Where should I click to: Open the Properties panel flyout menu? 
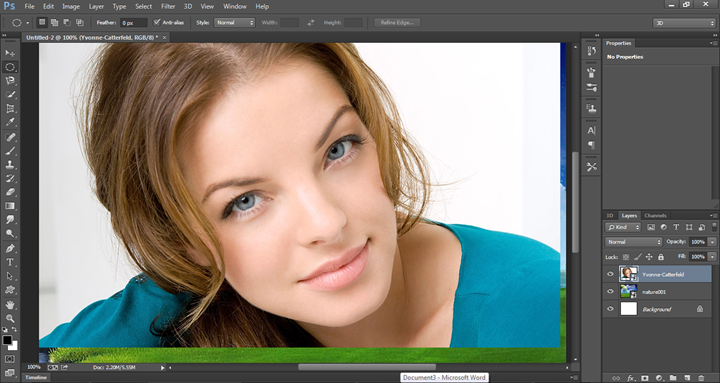tap(713, 43)
